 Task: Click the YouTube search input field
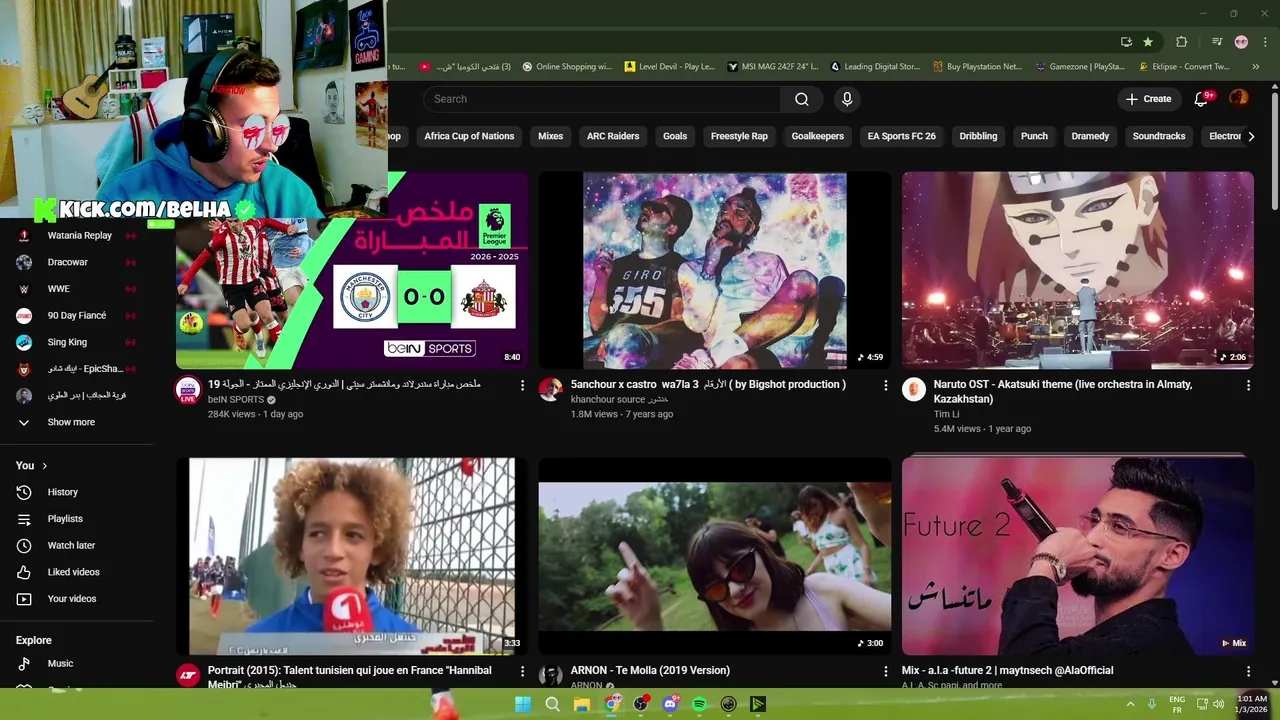(603, 99)
